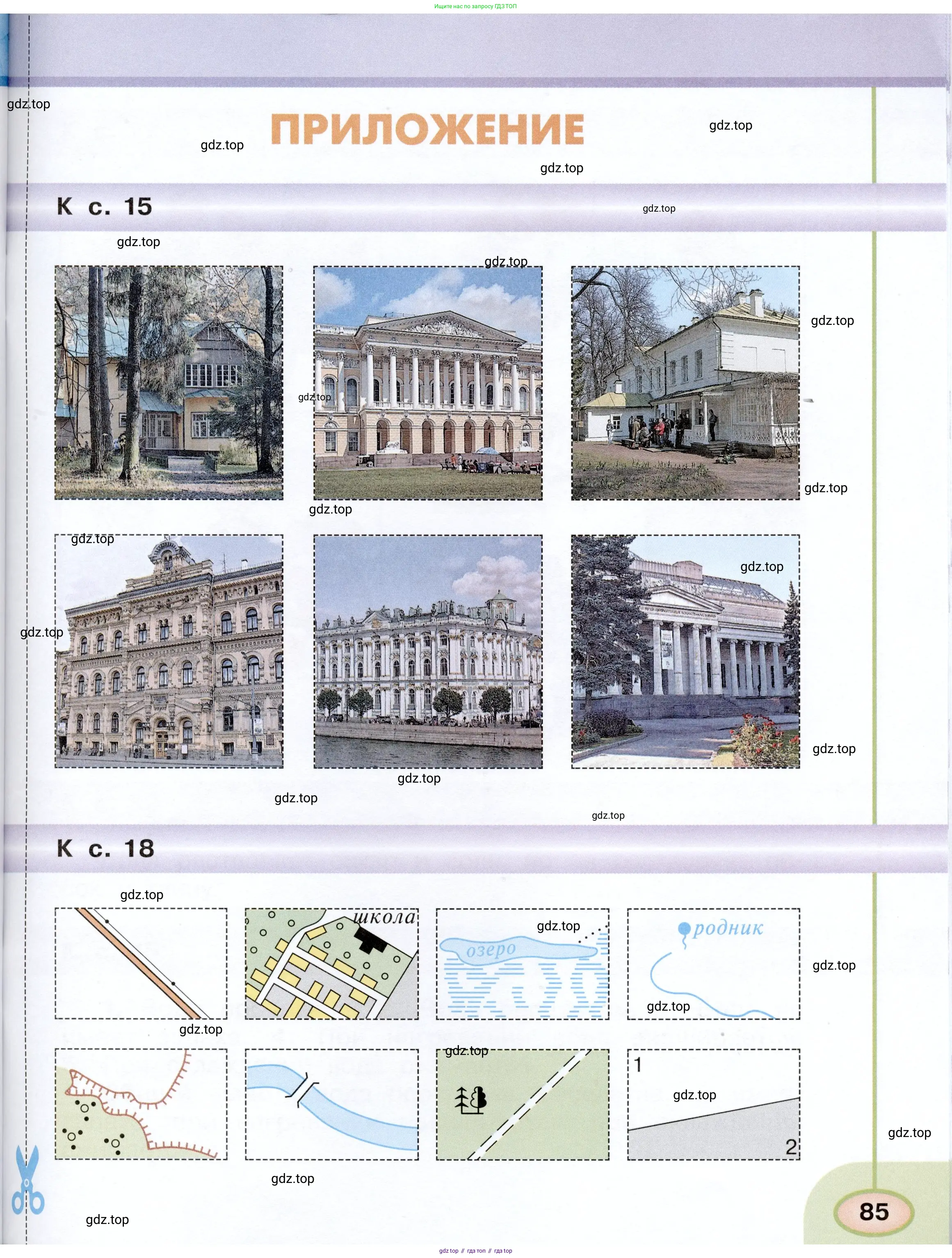Viewport: 952px width, 1258px height.
Task: Click the page number 85 badge
Action: pyautogui.click(x=874, y=1211)
